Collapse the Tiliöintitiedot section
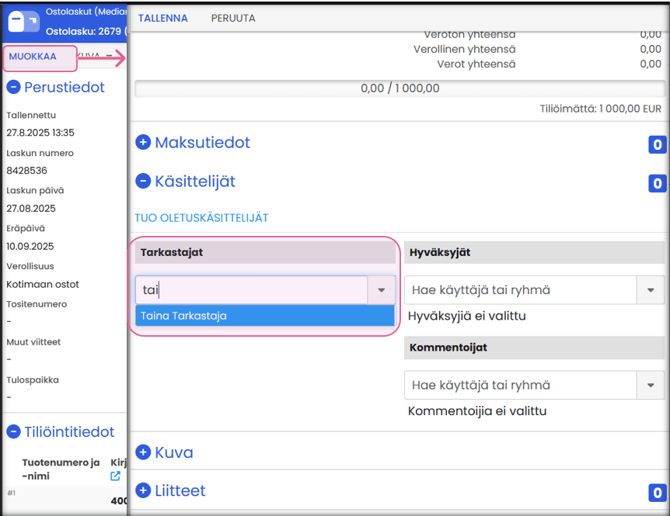This screenshot has width=670, height=516. [x=14, y=432]
